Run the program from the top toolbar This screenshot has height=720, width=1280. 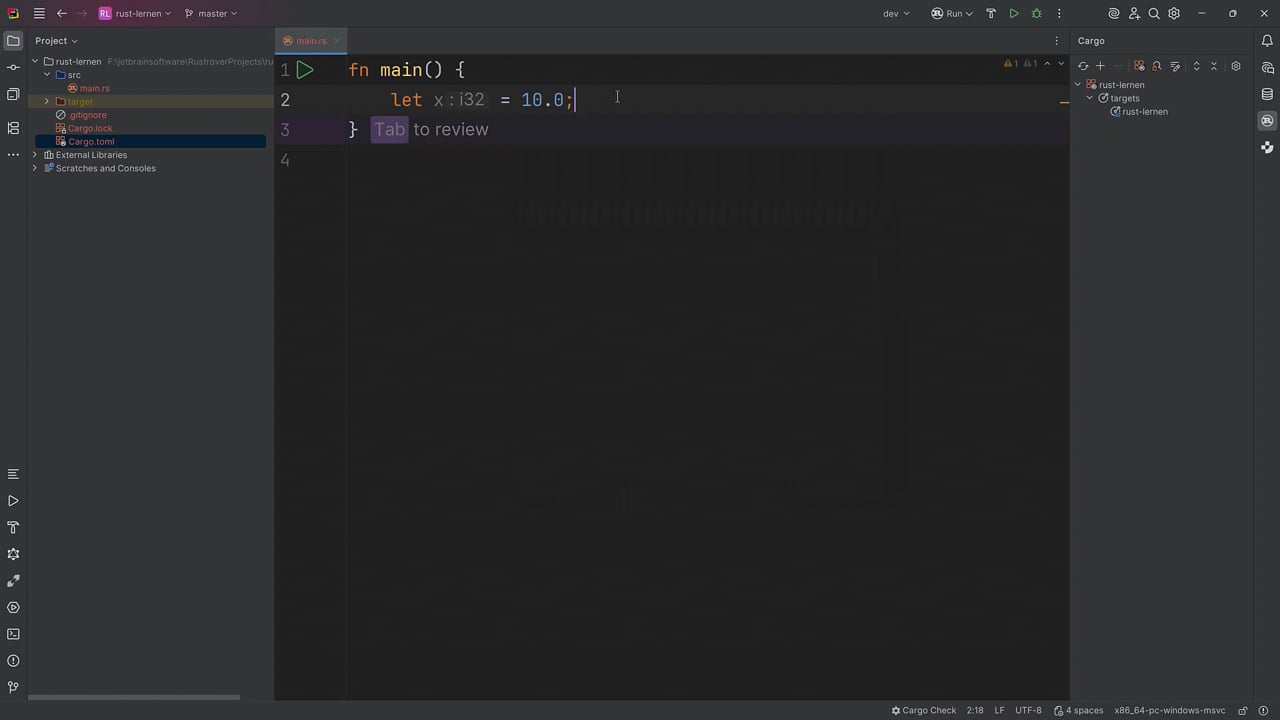click(1014, 14)
